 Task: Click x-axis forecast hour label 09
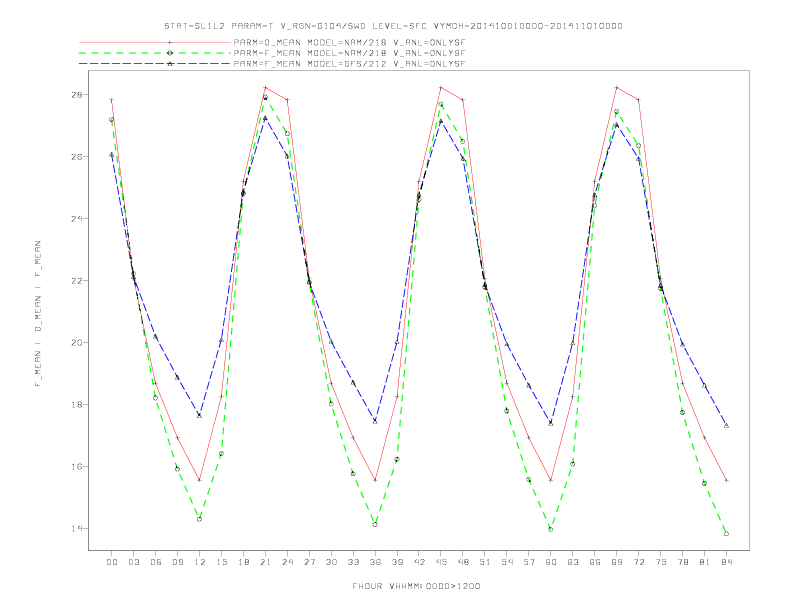point(177,562)
